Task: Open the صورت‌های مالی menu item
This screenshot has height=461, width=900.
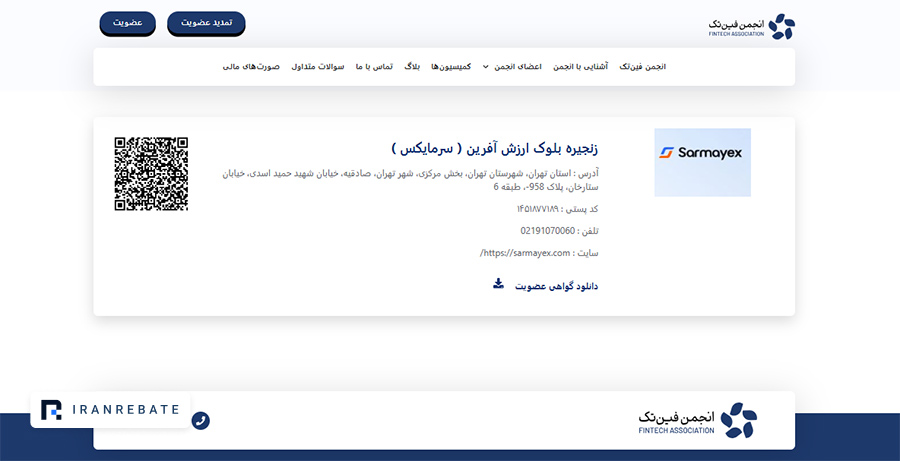Action: 251,67
